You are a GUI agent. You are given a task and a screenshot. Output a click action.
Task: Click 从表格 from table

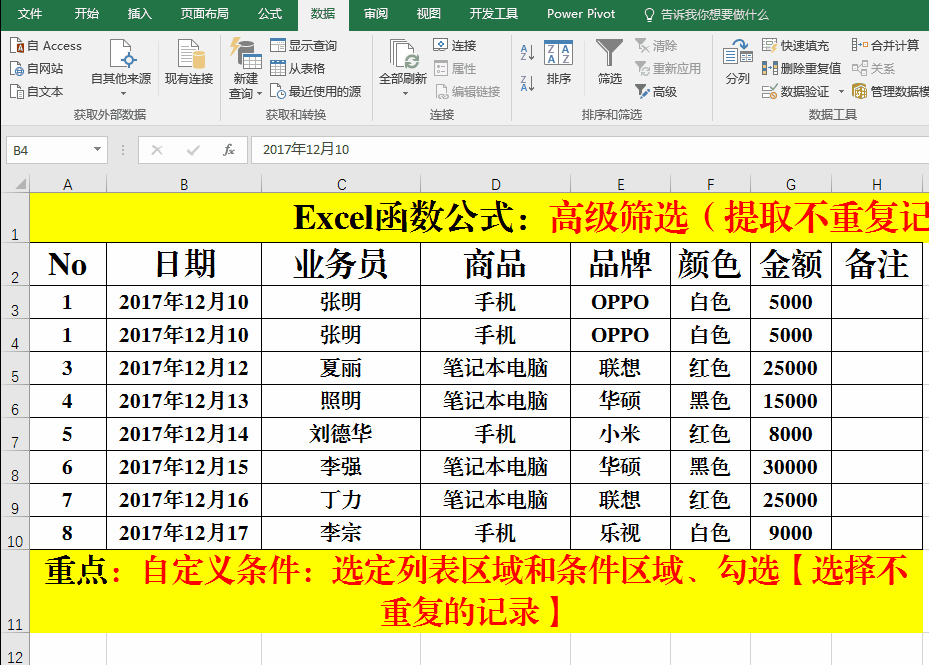[x=297, y=69]
